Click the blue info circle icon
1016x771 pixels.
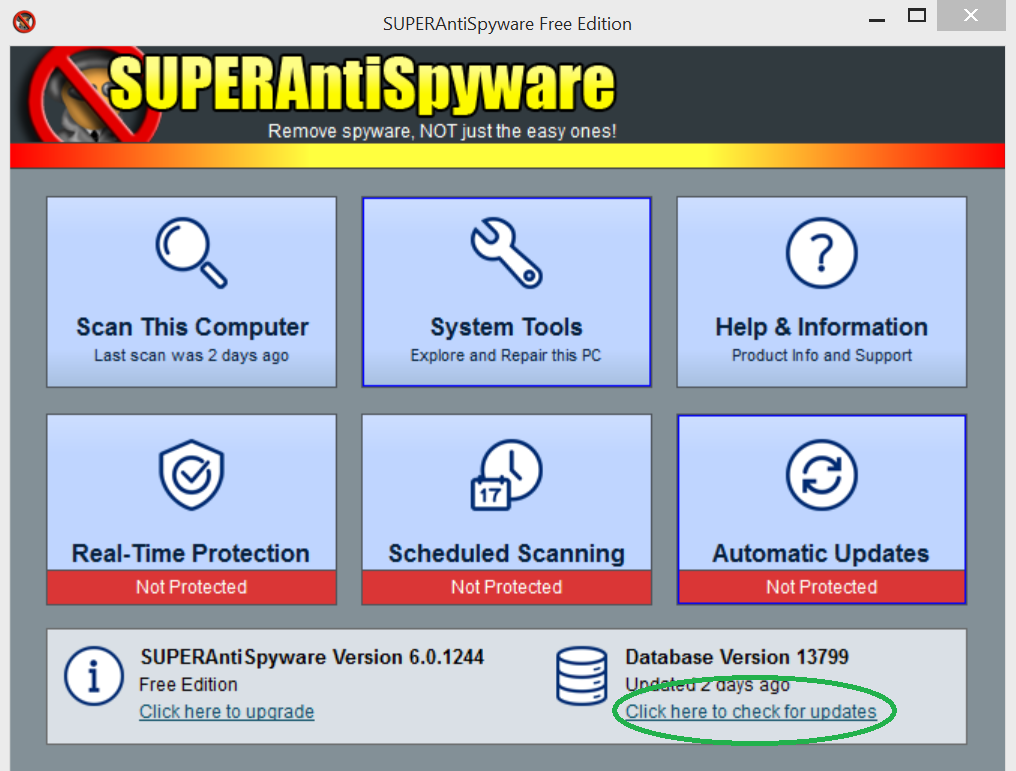click(x=94, y=676)
